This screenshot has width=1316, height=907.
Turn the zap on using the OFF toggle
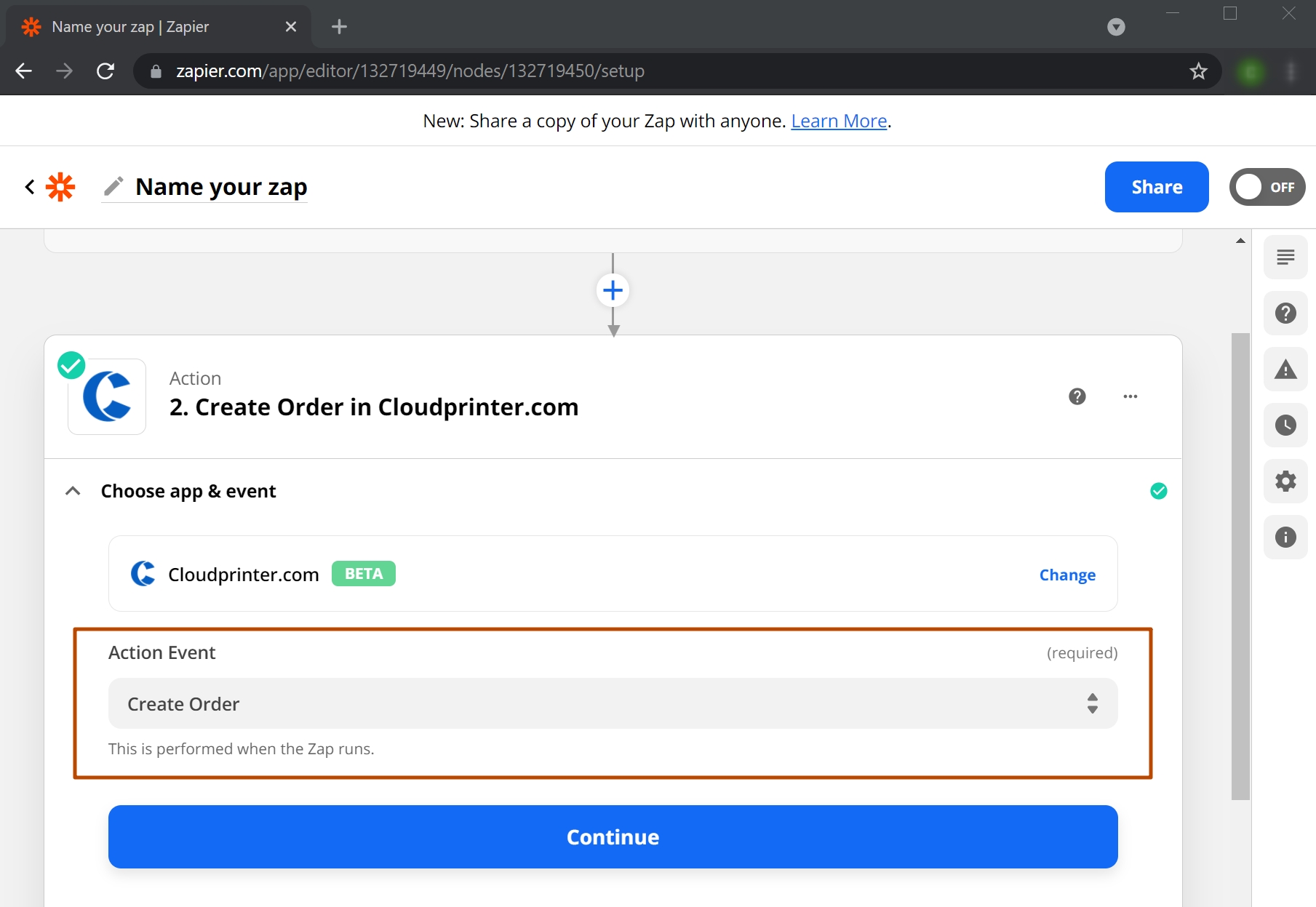click(1267, 187)
